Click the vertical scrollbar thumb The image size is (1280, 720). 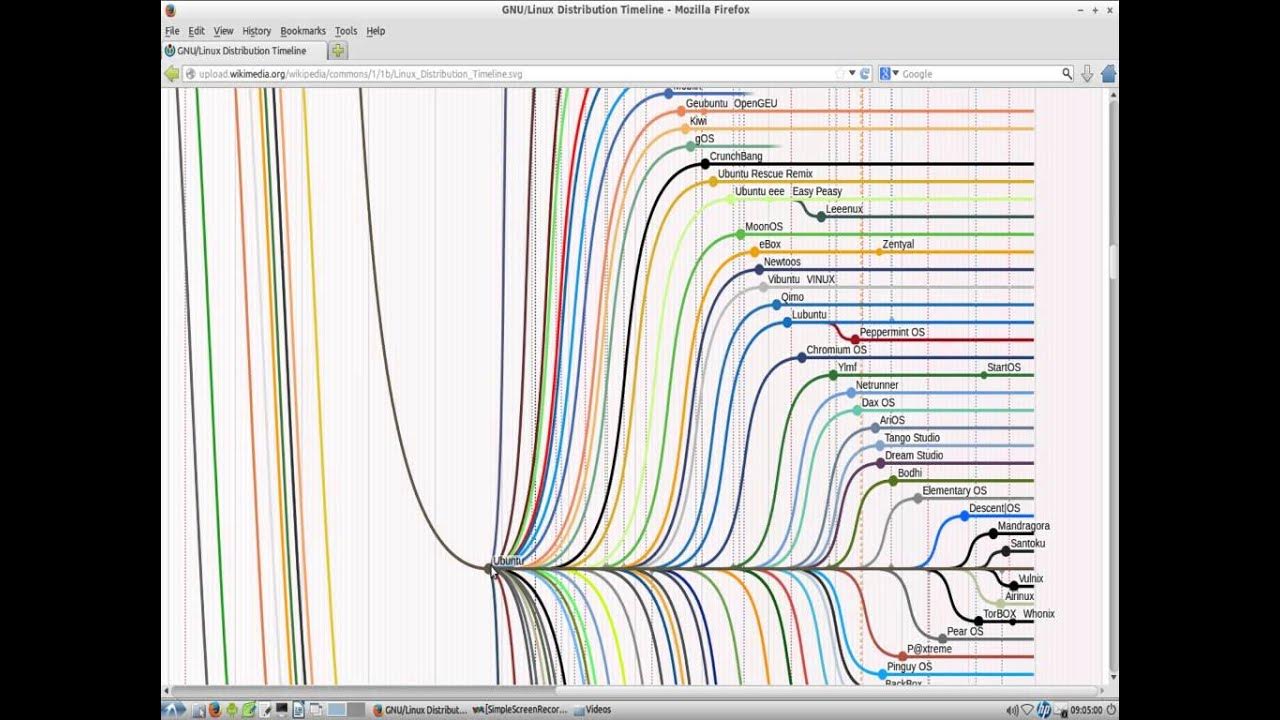click(x=1113, y=261)
